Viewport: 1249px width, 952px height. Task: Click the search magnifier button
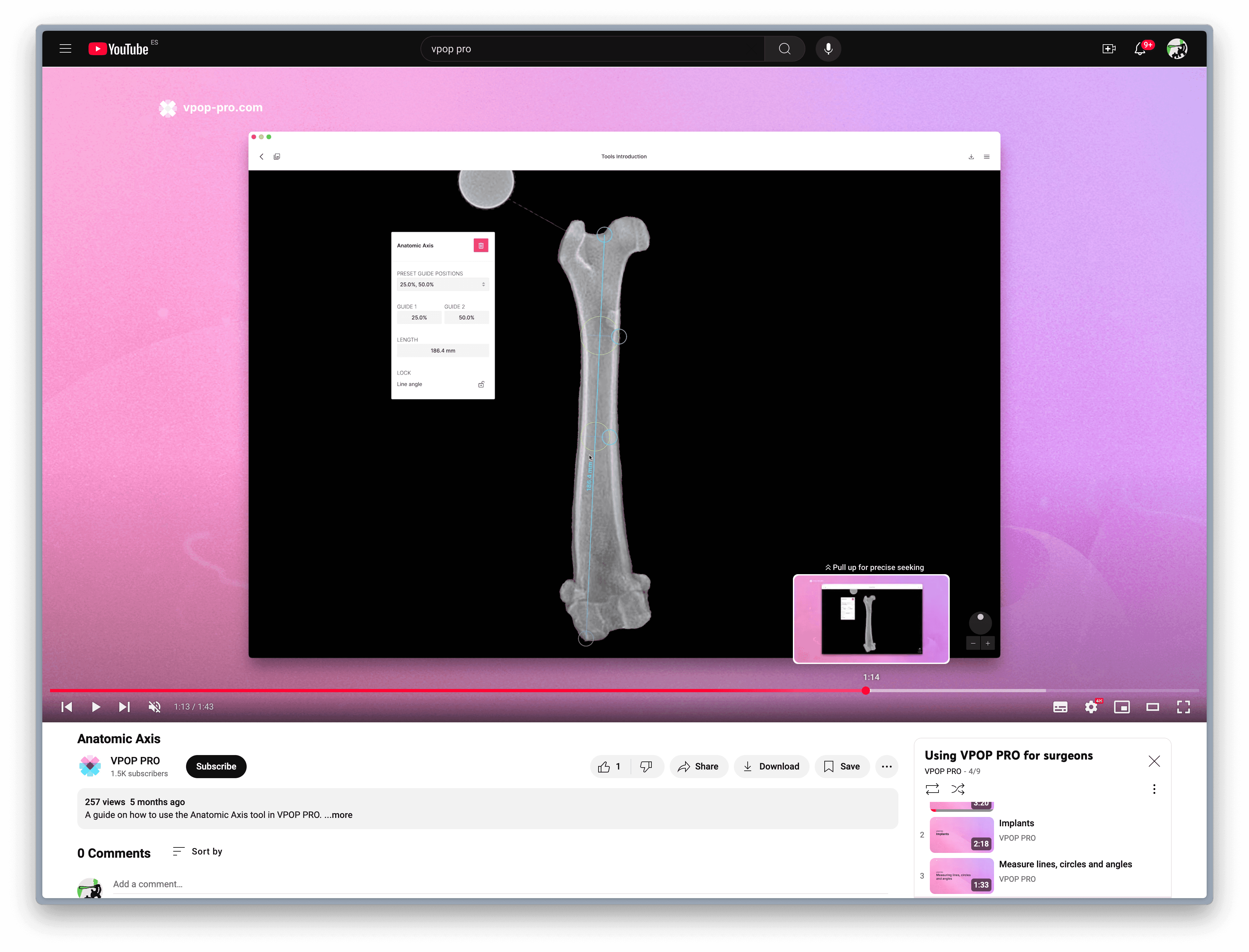click(784, 49)
